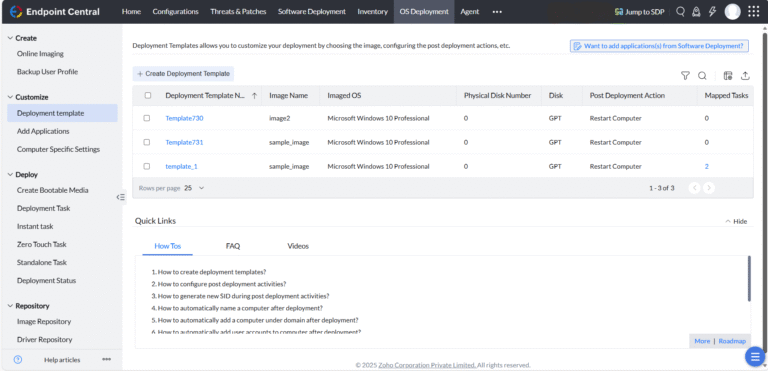Click mapped tasks count 2 link

[x=707, y=166]
